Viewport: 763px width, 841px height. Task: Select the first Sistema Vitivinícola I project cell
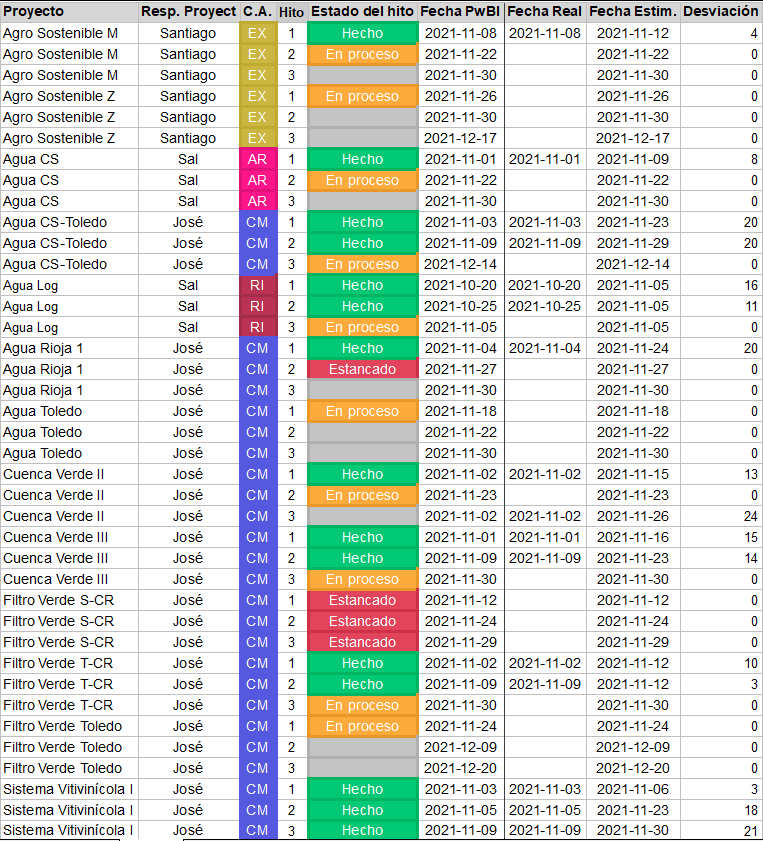point(68,789)
